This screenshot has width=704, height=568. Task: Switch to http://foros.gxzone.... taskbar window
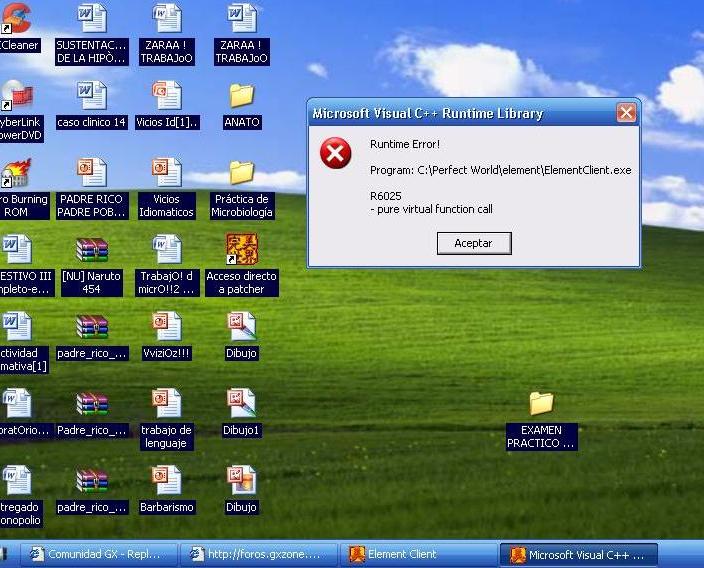[x=259, y=555]
